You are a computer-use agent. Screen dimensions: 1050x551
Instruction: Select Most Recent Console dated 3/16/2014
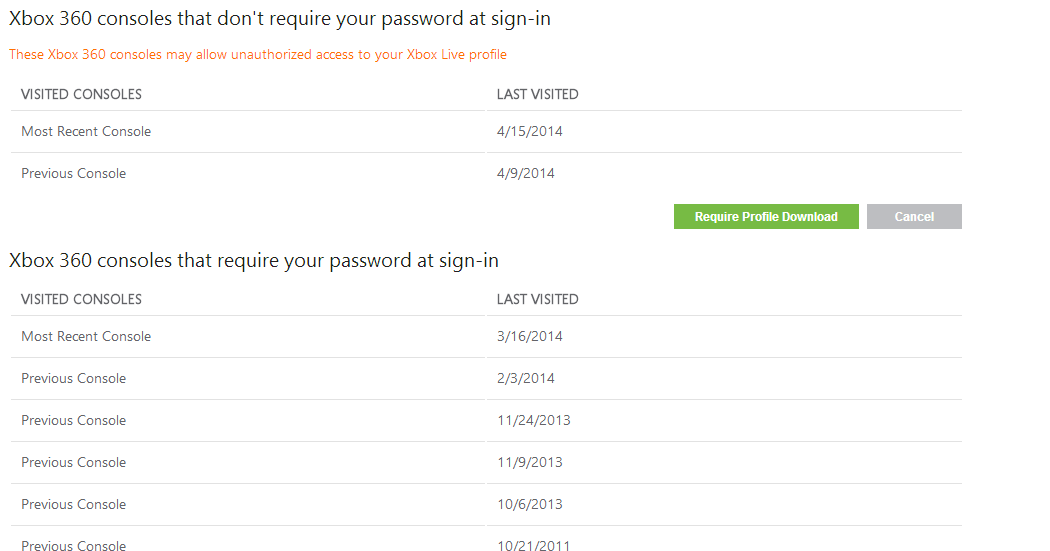point(86,337)
